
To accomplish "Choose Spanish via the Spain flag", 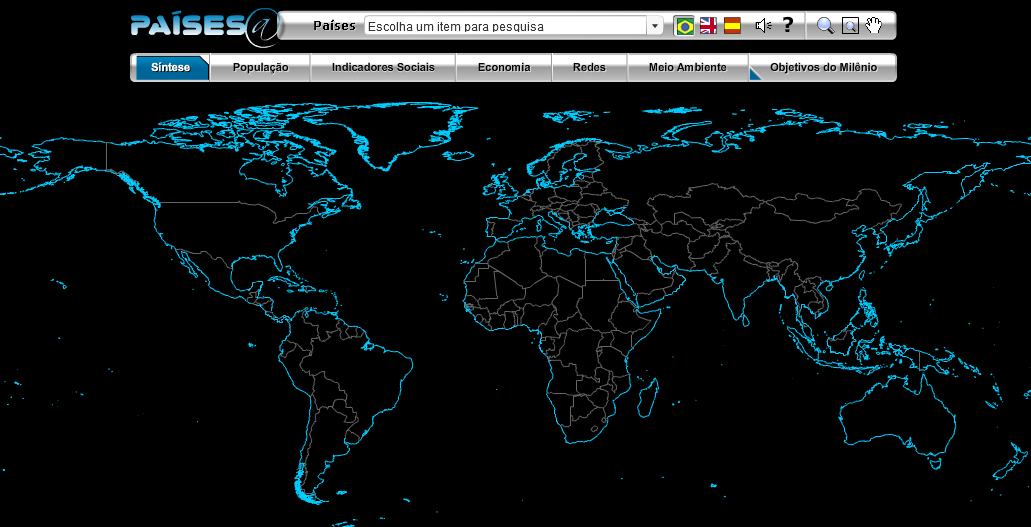I will pyautogui.click(x=732, y=26).
